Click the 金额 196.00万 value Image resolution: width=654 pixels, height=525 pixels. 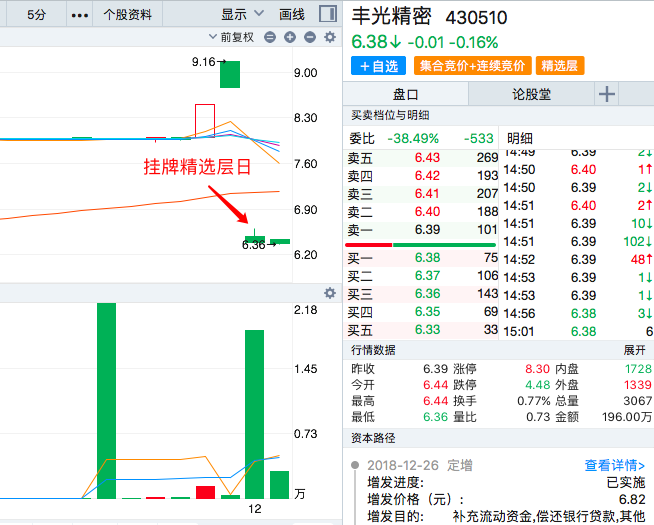click(627, 417)
